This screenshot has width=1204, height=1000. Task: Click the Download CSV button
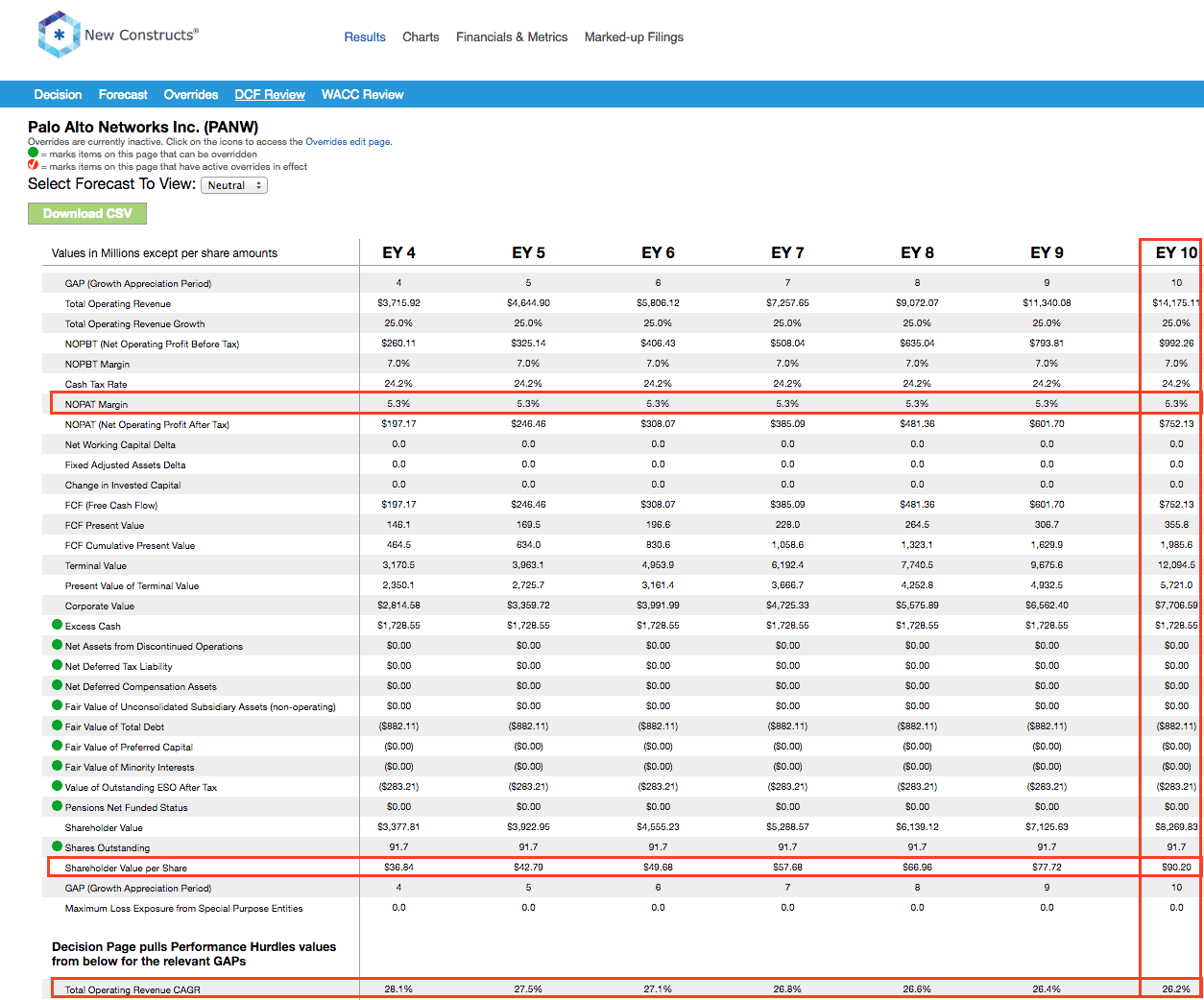point(87,213)
